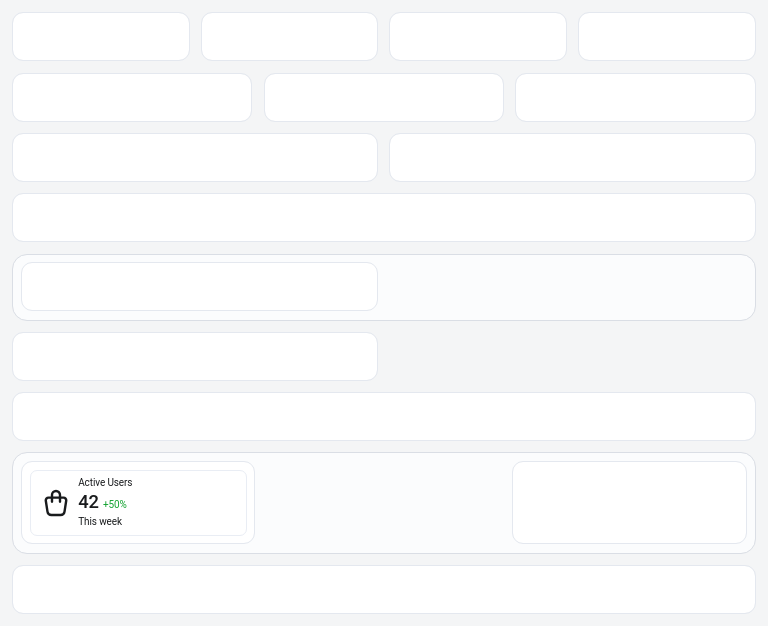Click the 42 active users count
Screen dimensions: 768x626
coord(89,502)
